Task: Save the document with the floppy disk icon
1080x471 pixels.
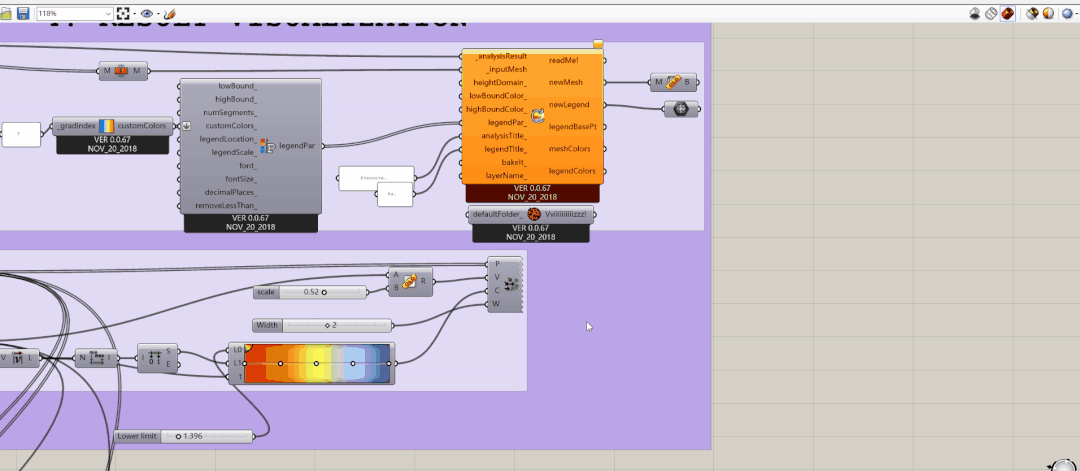Action: [x=23, y=13]
